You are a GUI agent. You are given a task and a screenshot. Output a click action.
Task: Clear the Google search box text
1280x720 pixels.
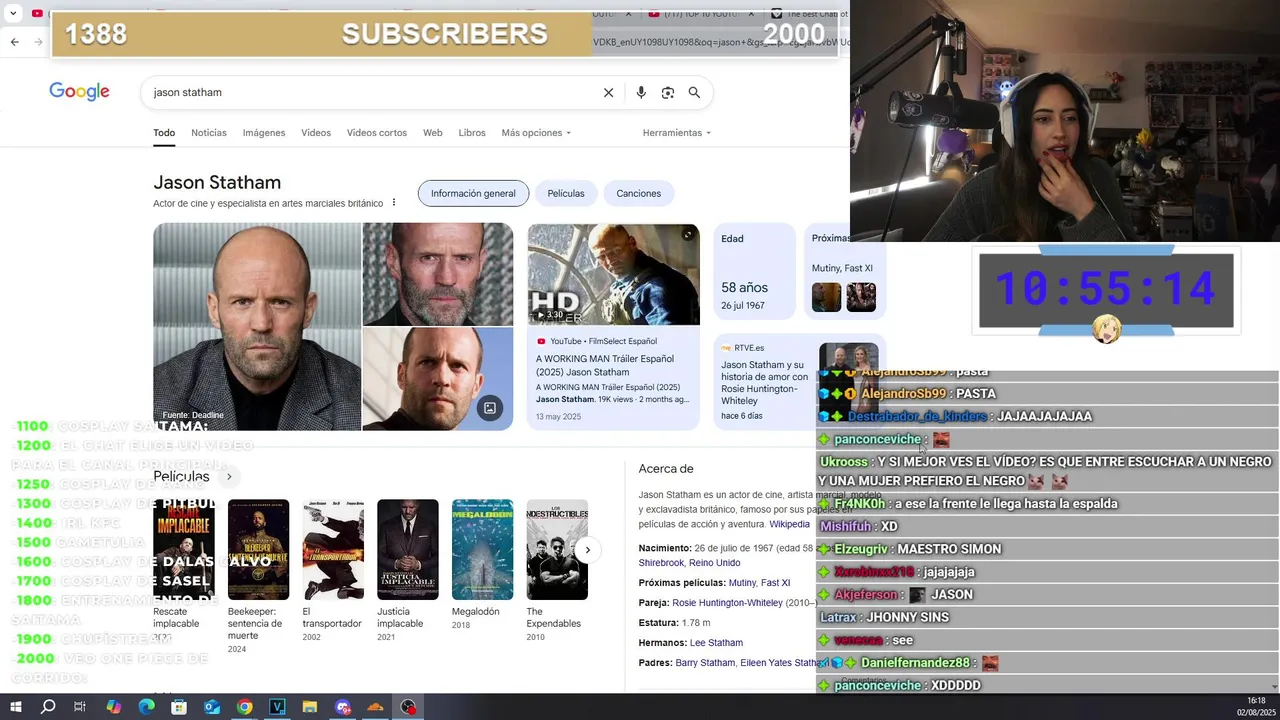coord(608,92)
